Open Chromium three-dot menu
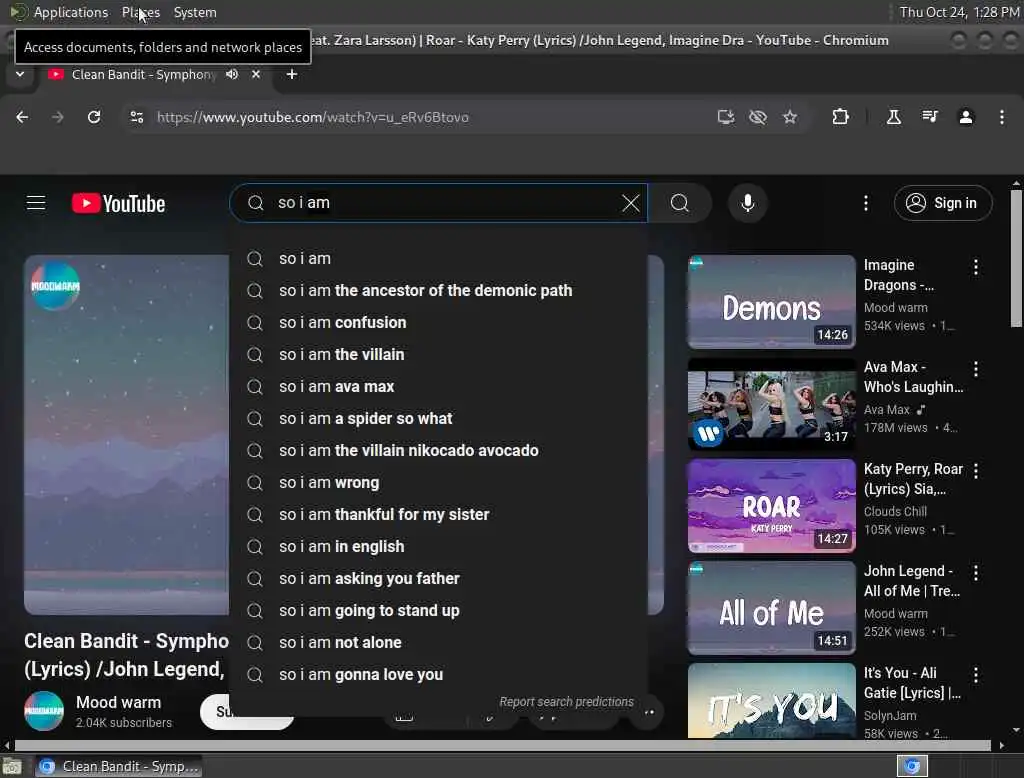1024x778 pixels. [x=1002, y=117]
